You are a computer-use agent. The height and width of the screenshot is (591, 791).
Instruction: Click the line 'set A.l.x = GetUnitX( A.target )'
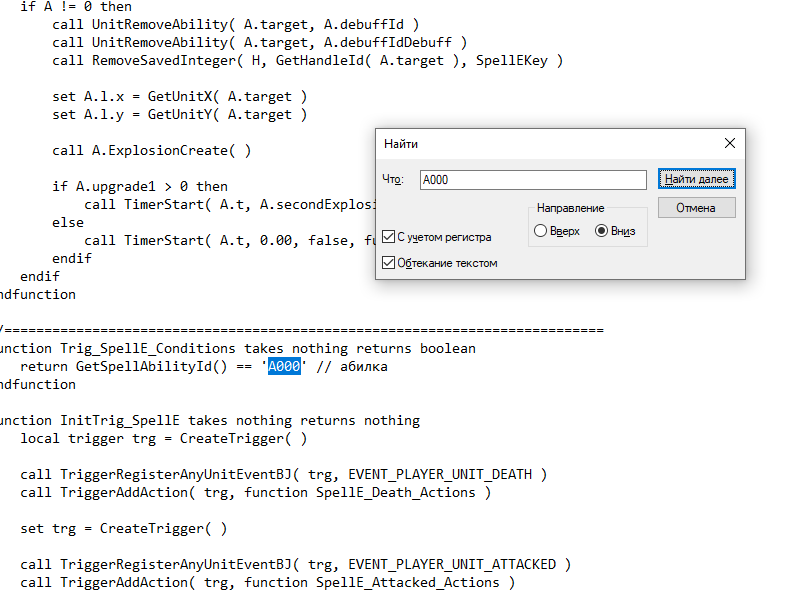[180, 96]
